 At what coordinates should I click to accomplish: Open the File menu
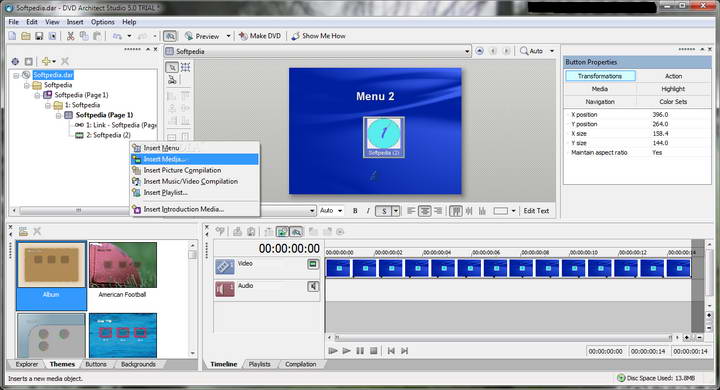(x=14, y=22)
